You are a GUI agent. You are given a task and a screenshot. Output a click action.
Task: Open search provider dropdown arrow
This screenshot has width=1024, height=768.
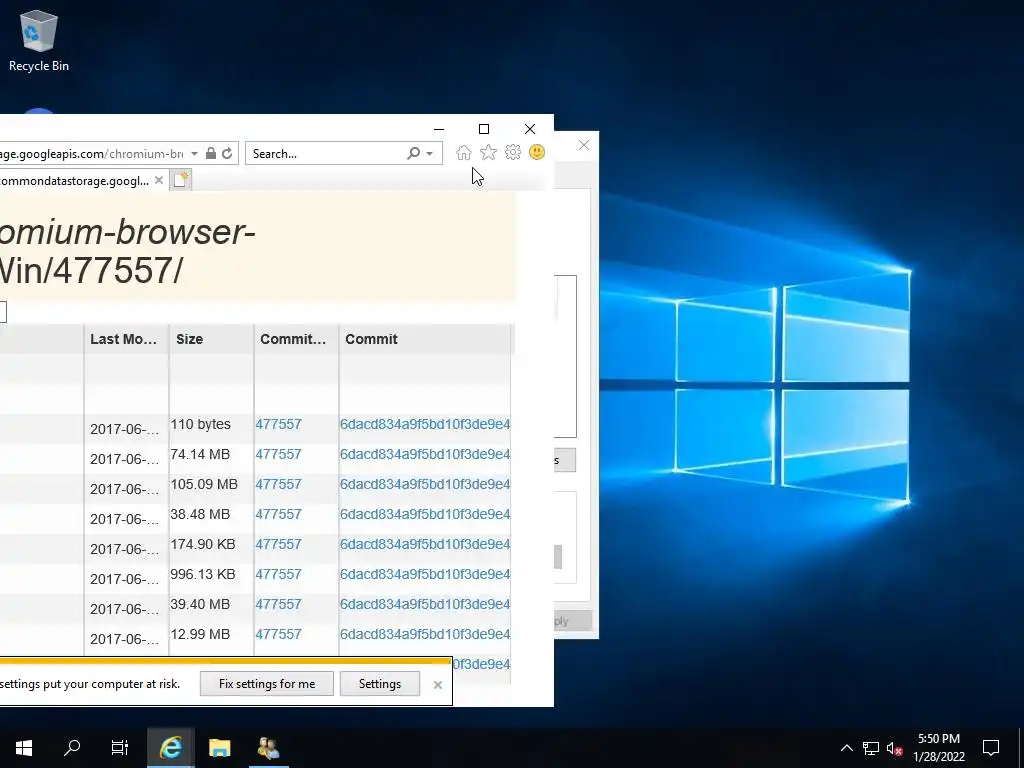point(430,153)
